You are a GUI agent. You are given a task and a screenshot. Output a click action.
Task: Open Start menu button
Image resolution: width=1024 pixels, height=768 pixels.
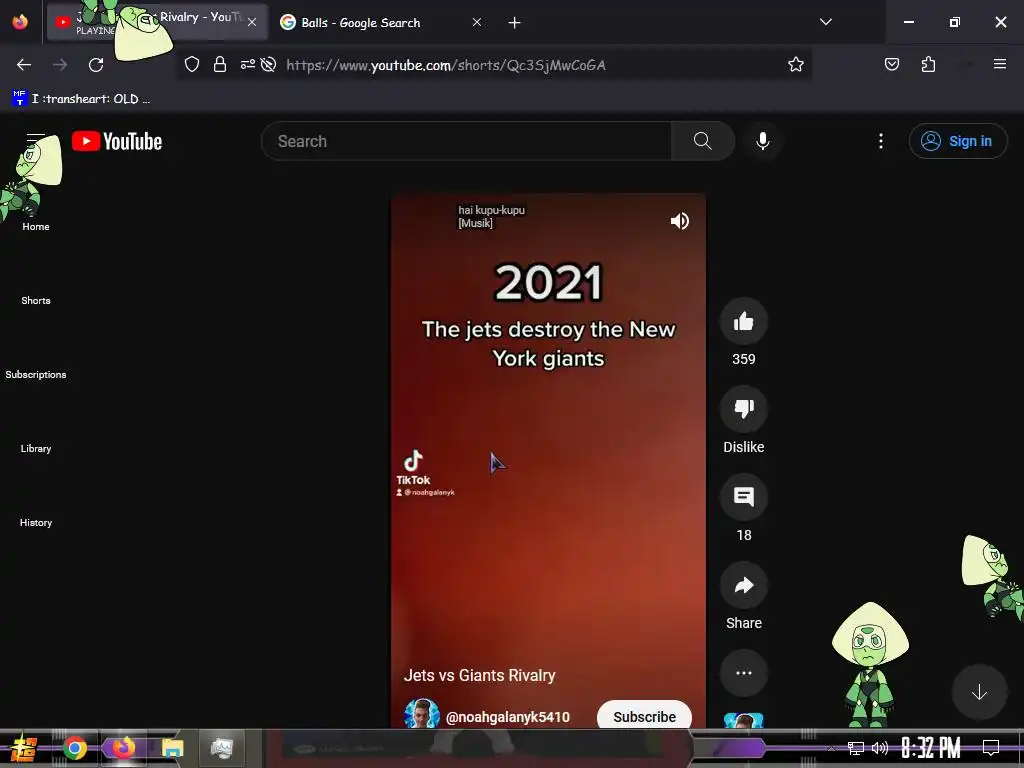(x=24, y=748)
